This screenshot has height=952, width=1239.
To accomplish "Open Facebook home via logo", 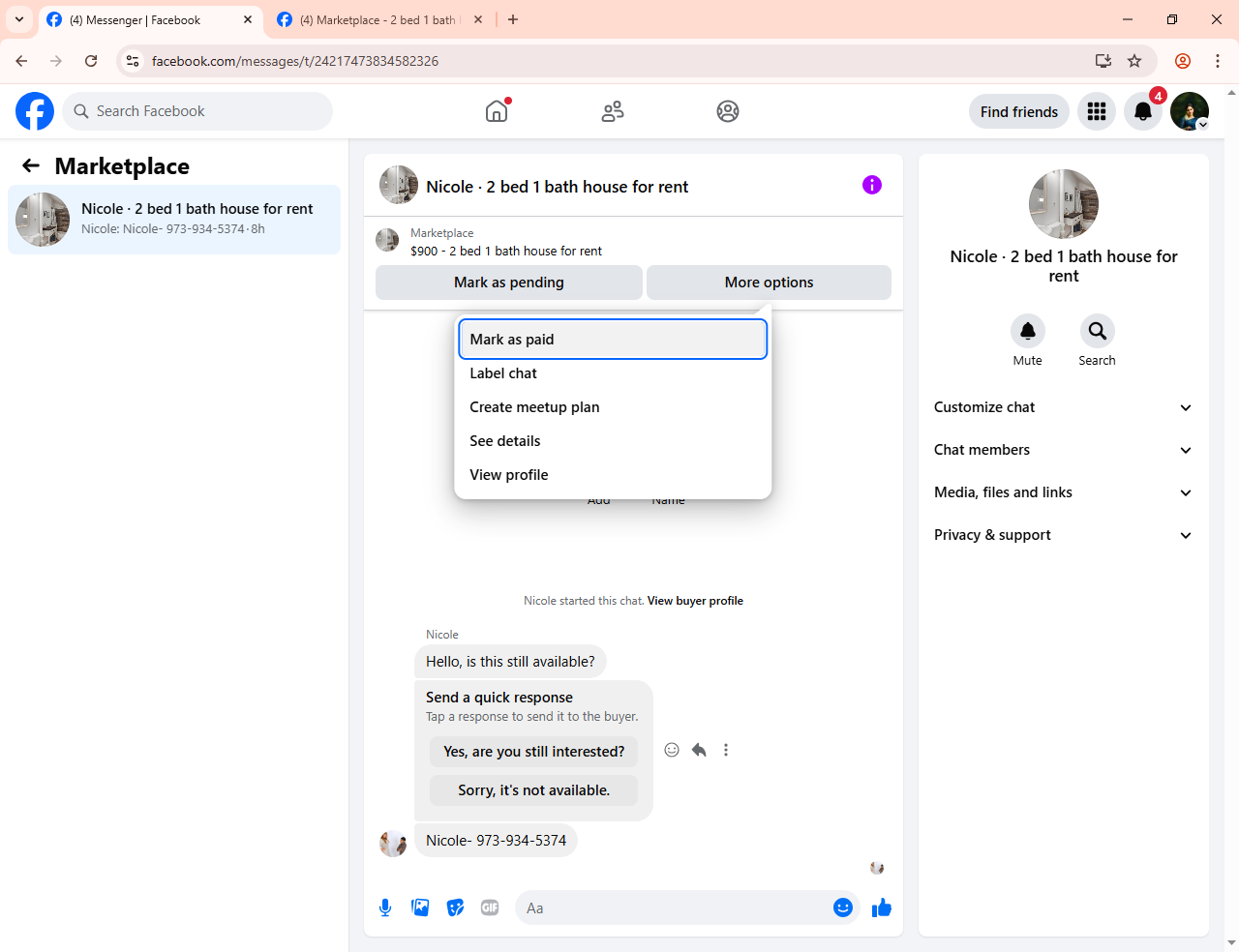I will [35, 111].
